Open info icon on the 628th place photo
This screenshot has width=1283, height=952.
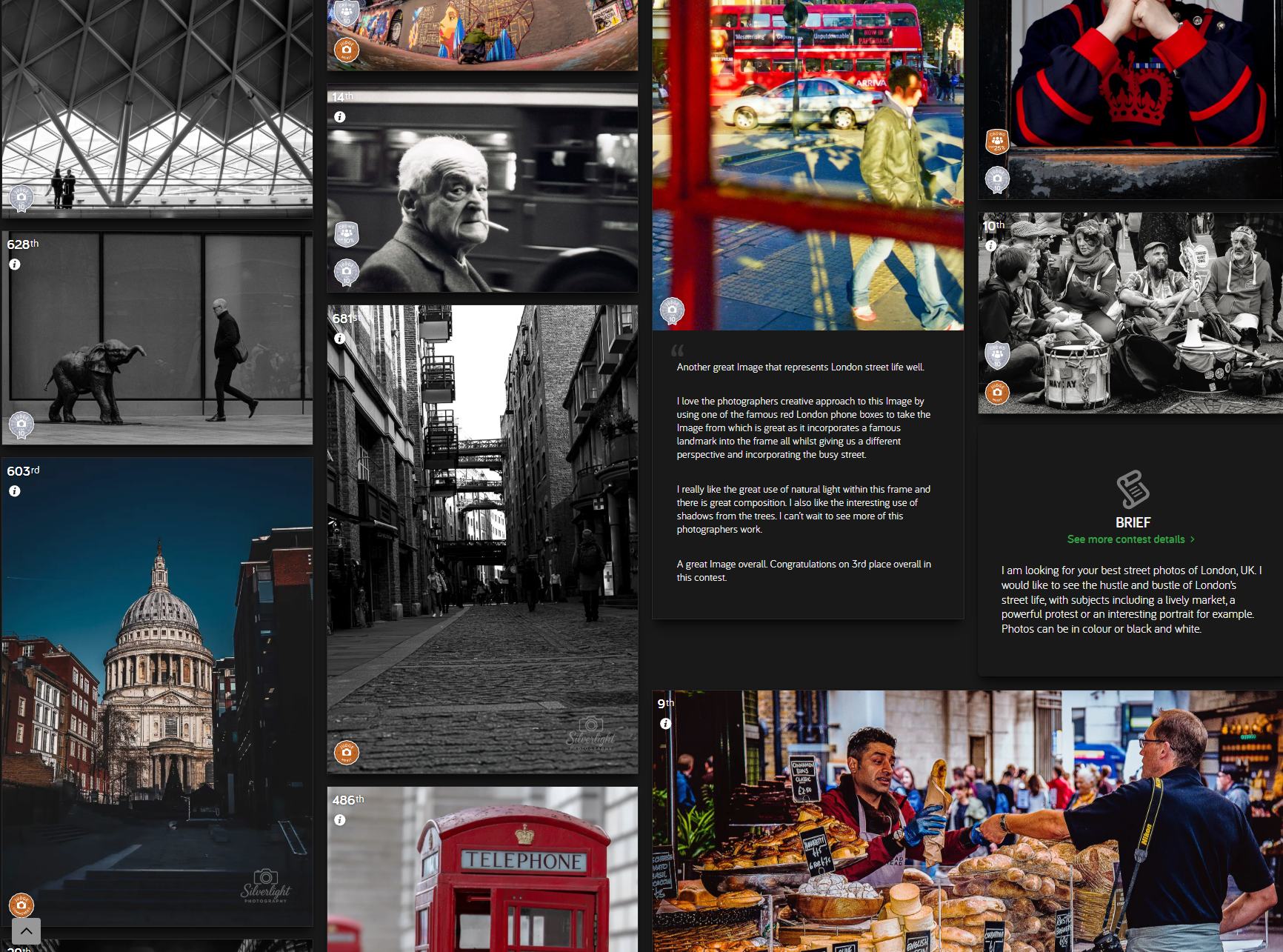[15, 264]
